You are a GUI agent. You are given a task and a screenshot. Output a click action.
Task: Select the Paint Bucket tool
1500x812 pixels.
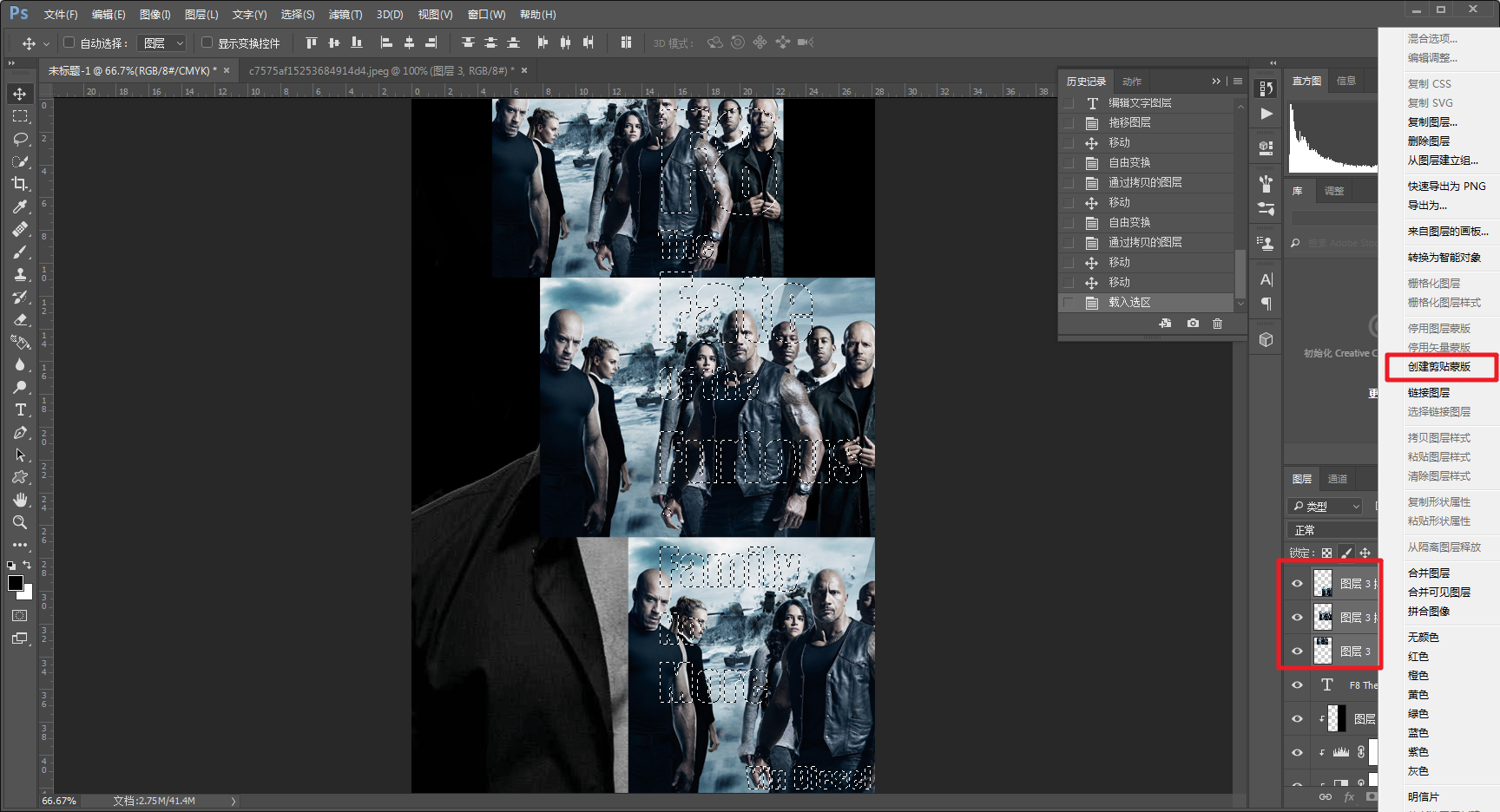tap(19, 342)
